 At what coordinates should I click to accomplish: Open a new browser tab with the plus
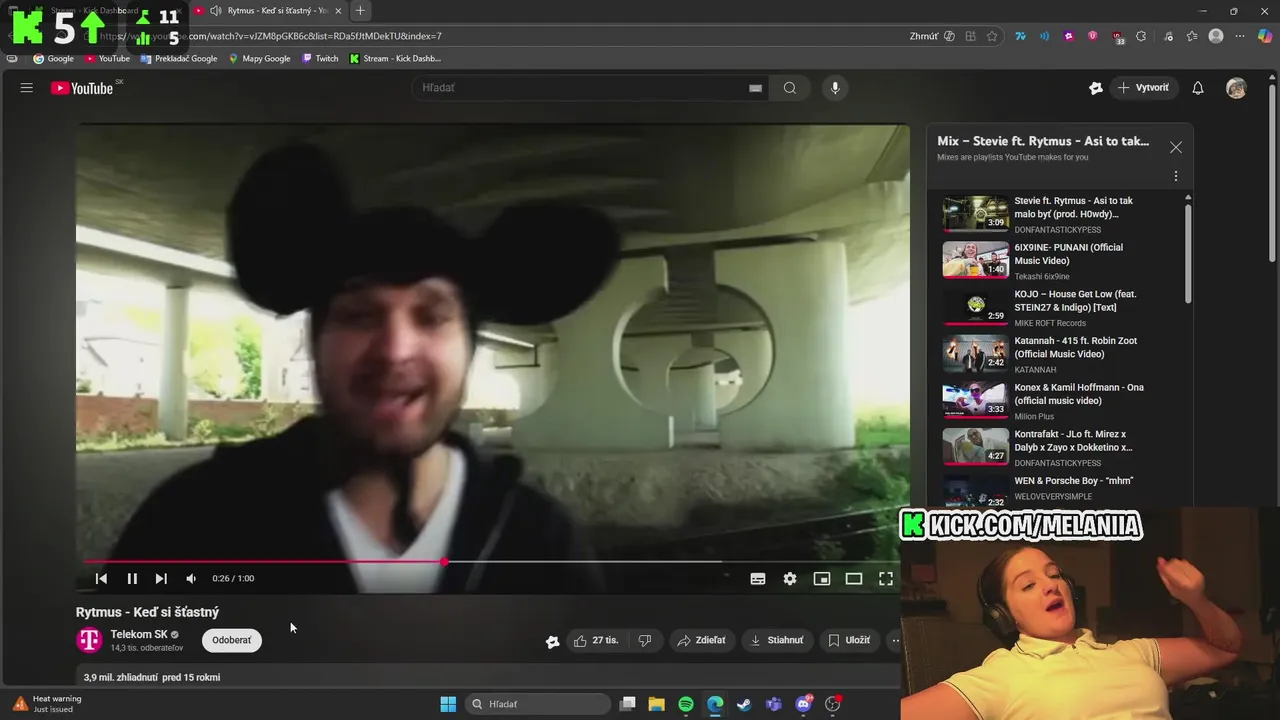(360, 10)
